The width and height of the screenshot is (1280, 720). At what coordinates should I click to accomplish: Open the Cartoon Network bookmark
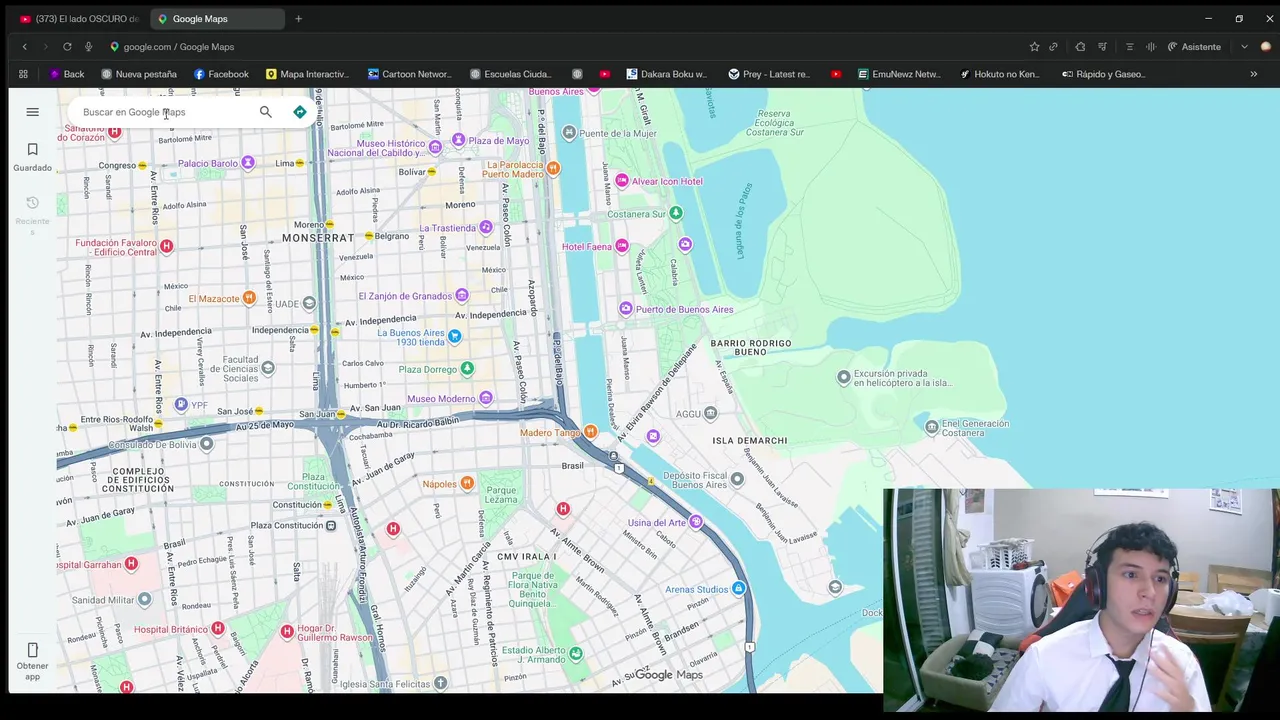click(x=409, y=74)
